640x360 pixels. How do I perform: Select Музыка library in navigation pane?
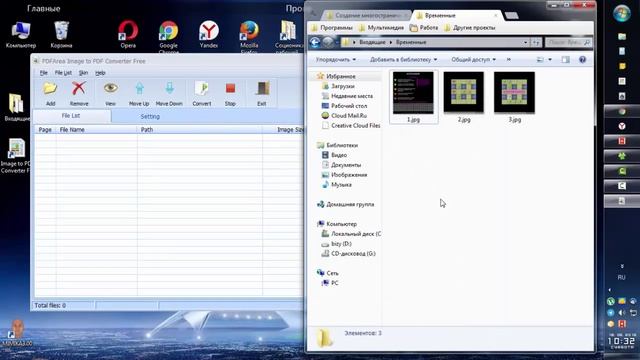coord(341,184)
